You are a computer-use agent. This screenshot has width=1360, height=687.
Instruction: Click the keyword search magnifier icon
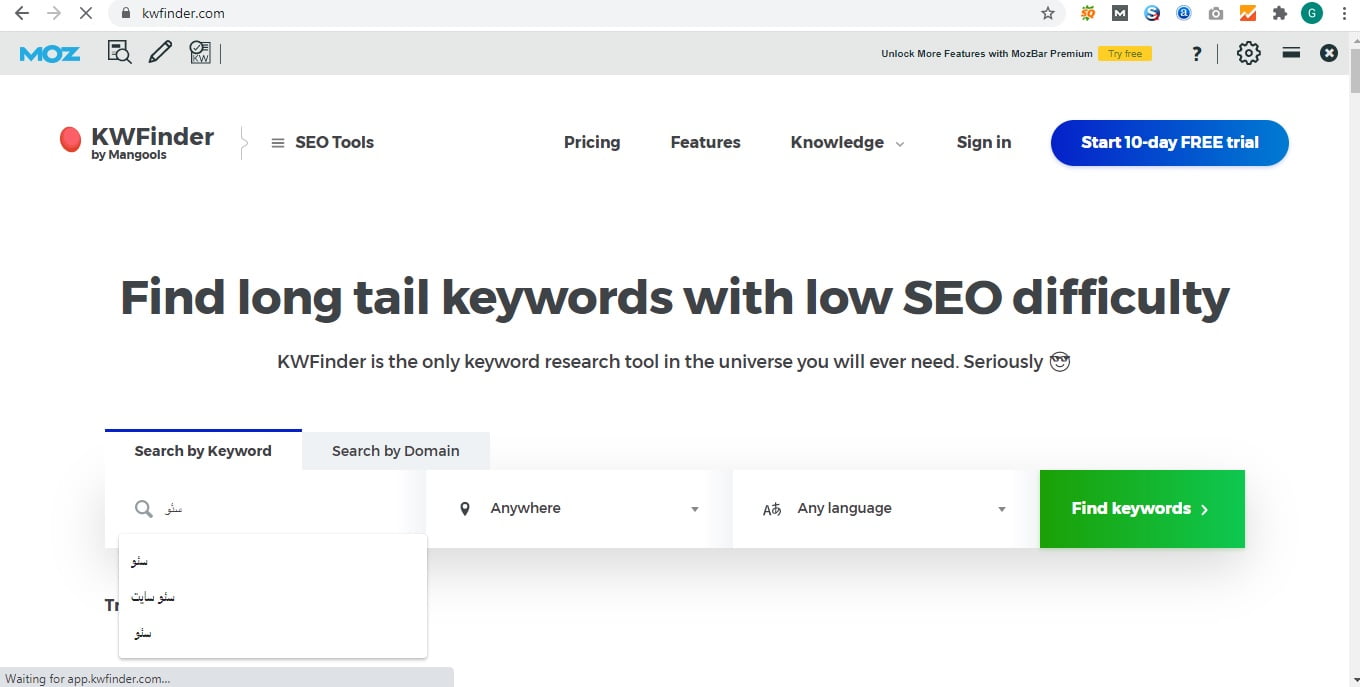click(144, 509)
